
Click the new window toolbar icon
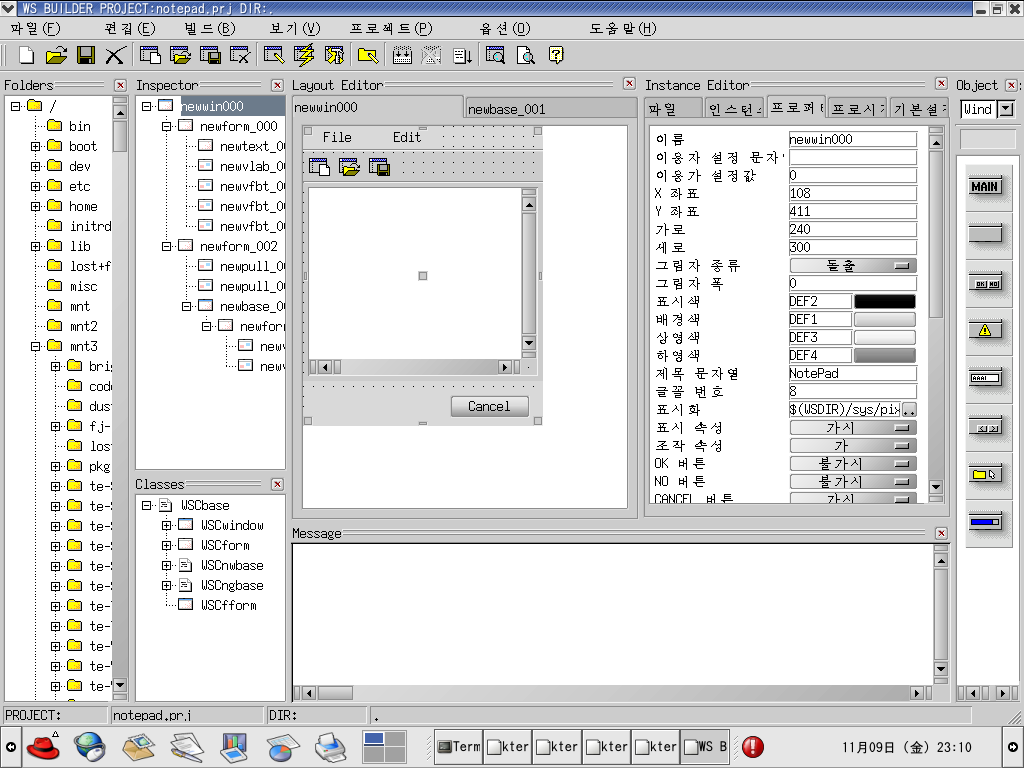point(151,56)
